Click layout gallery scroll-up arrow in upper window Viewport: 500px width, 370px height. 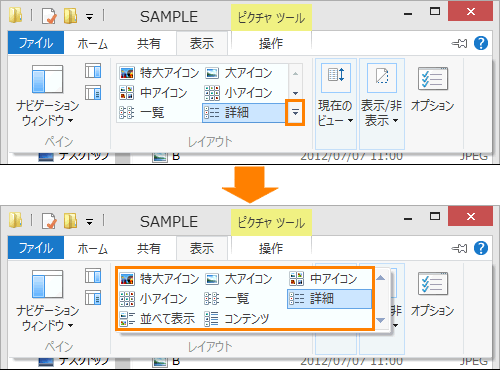click(295, 74)
